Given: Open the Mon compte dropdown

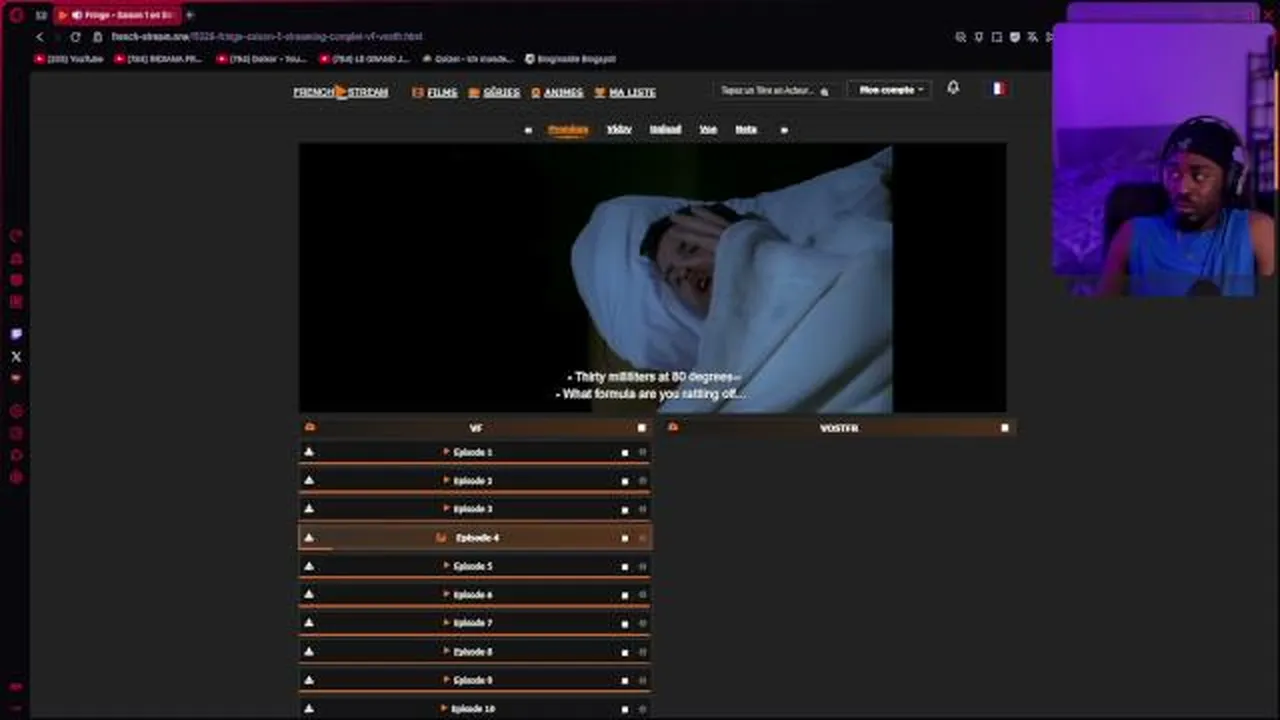Looking at the screenshot, I should tap(890, 90).
